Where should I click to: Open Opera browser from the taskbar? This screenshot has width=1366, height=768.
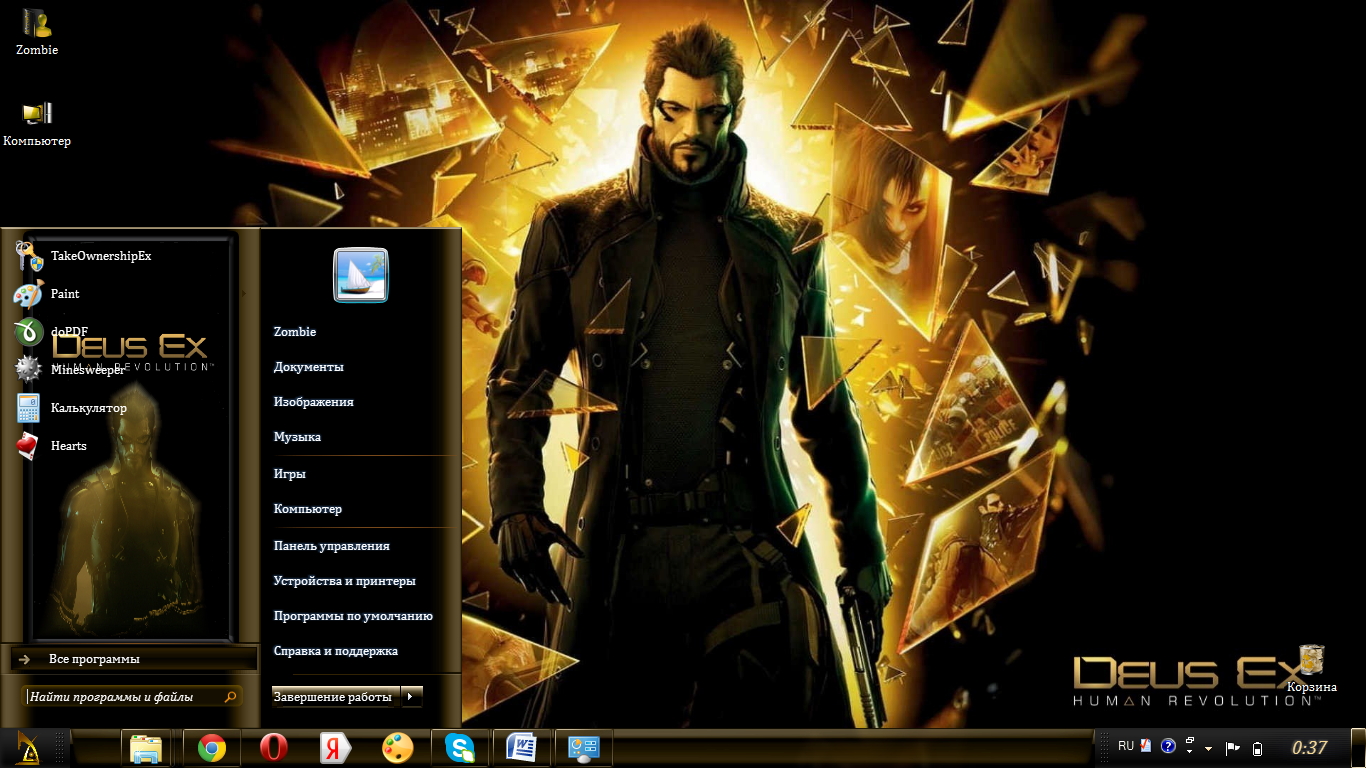(x=274, y=748)
